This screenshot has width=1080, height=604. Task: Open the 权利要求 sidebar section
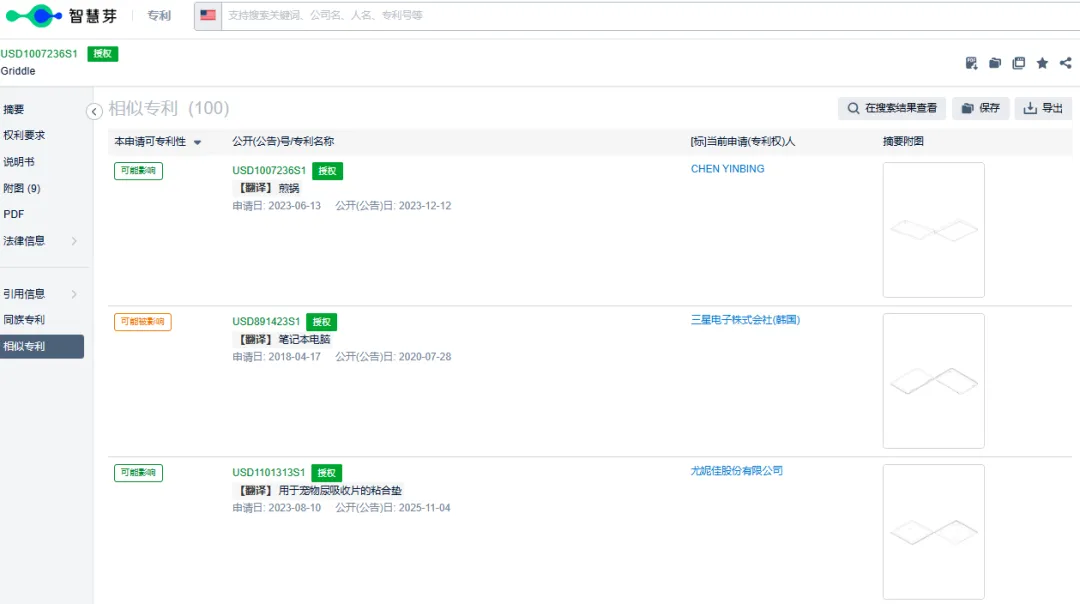(x=24, y=135)
